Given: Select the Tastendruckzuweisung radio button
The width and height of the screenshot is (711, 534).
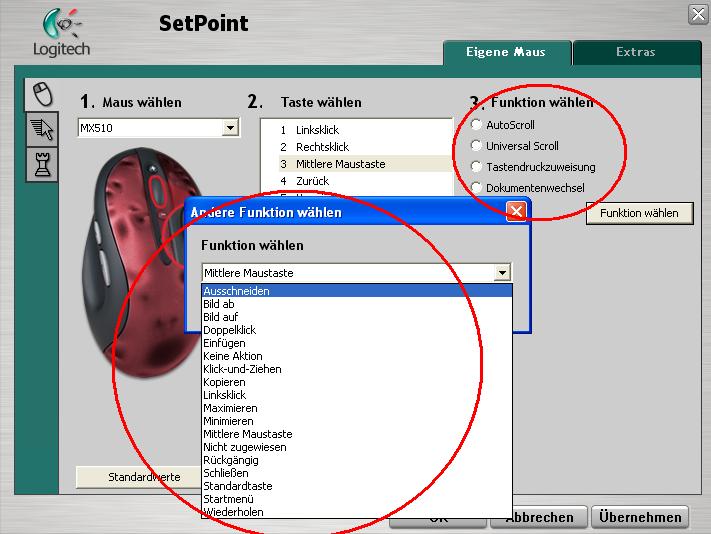Looking at the screenshot, I should pyautogui.click(x=476, y=166).
